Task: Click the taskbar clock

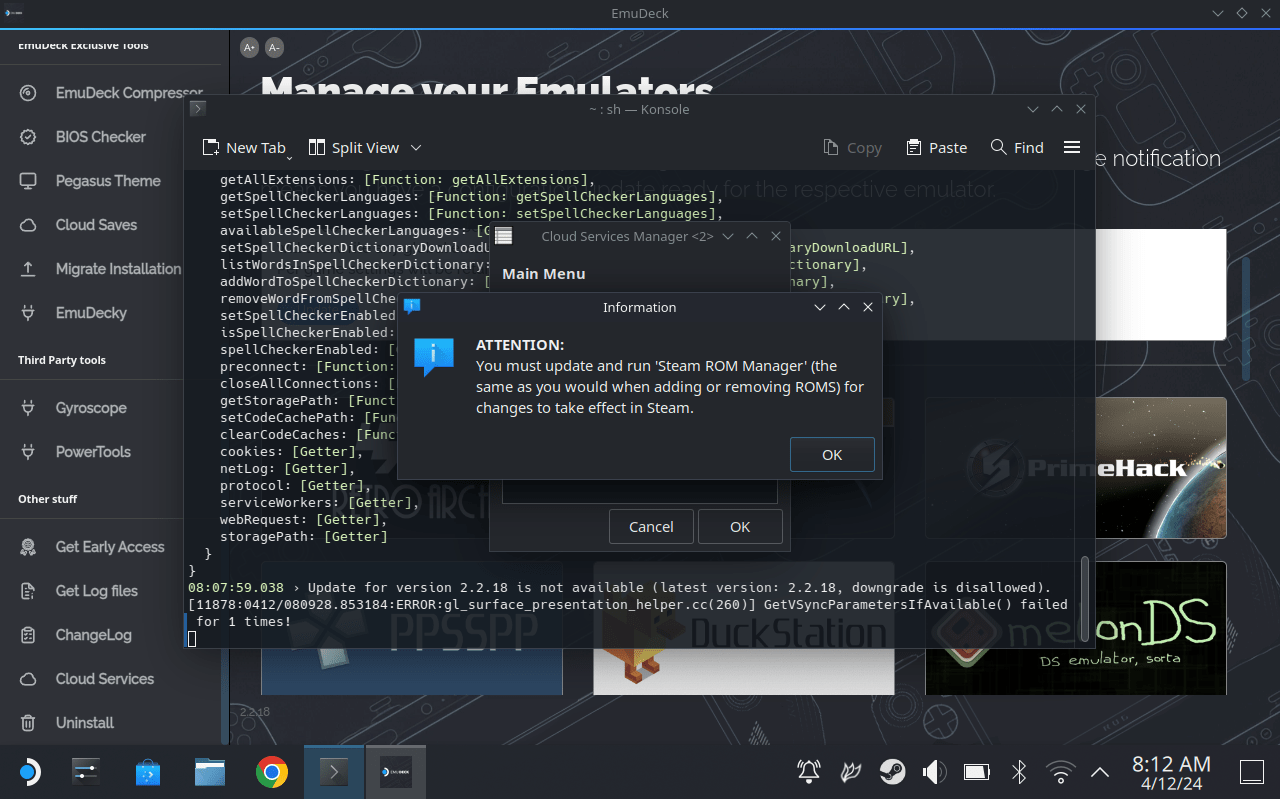Action: pyautogui.click(x=1171, y=771)
